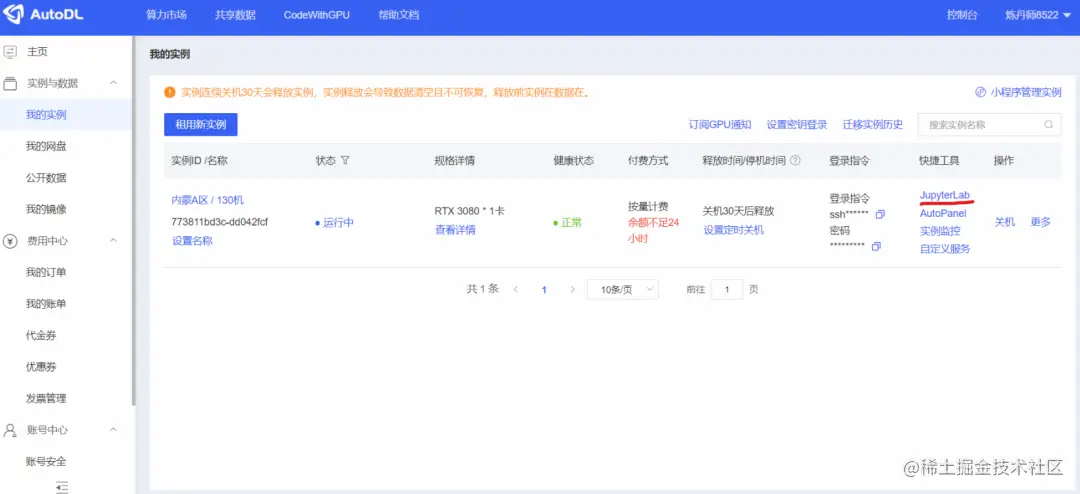Click the search magnifier icon
Screen dimensions: 1080x494
1048,125
